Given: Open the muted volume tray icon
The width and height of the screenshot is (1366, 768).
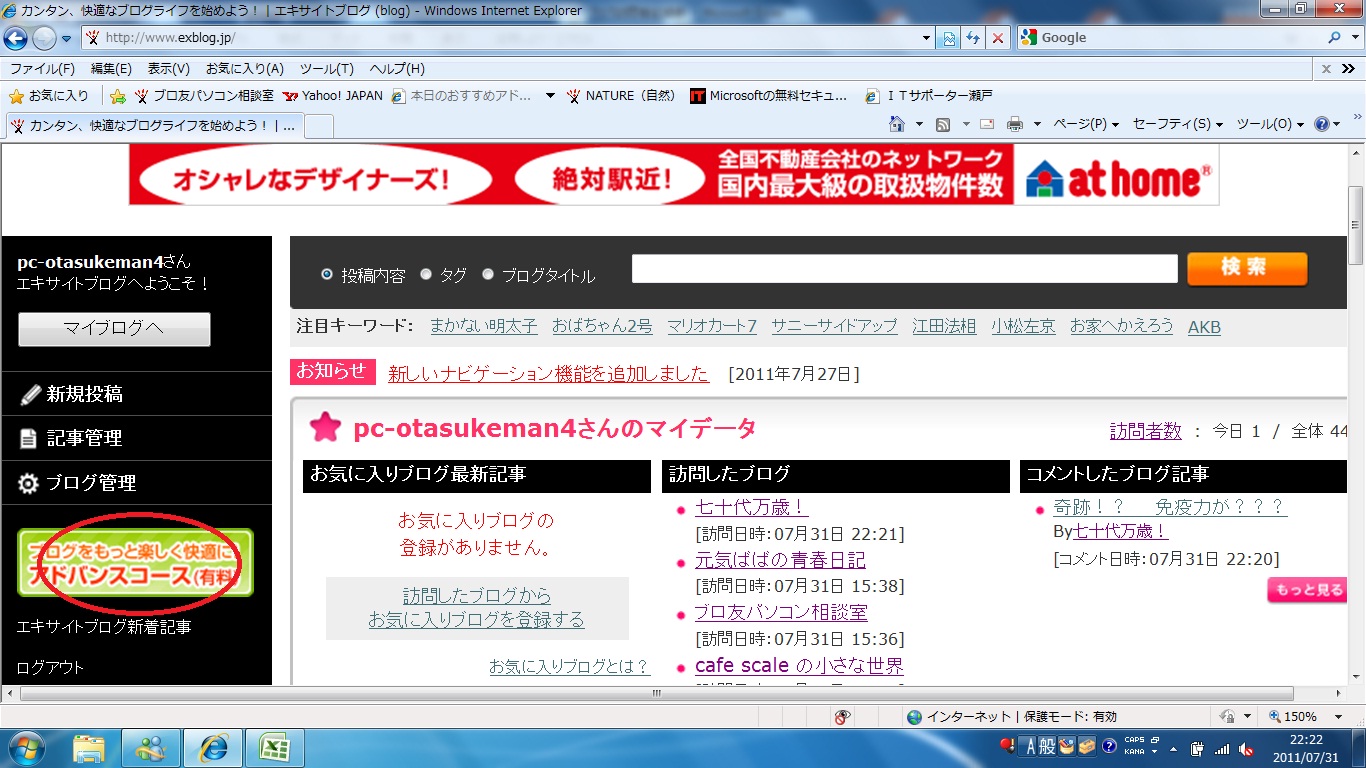Looking at the screenshot, I should tap(1246, 748).
